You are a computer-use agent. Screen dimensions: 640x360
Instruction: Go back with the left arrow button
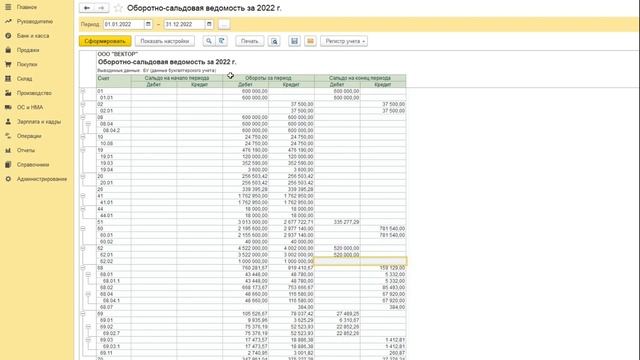pyautogui.click(x=87, y=8)
